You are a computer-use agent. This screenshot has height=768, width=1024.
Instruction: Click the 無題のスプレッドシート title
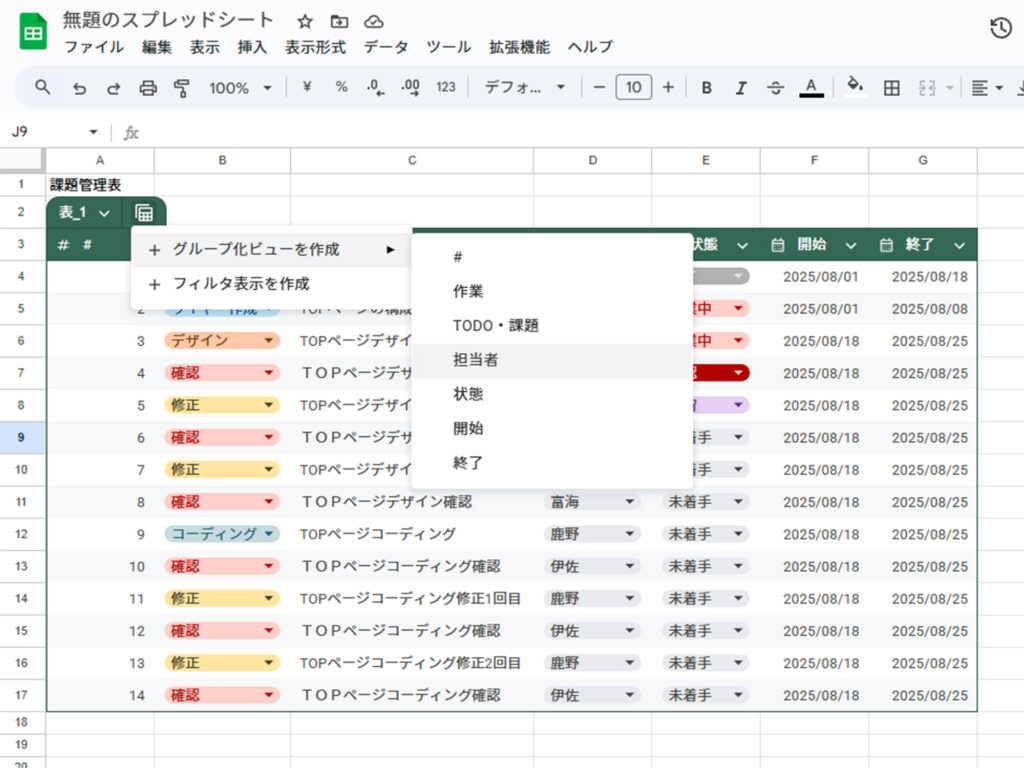pos(168,20)
